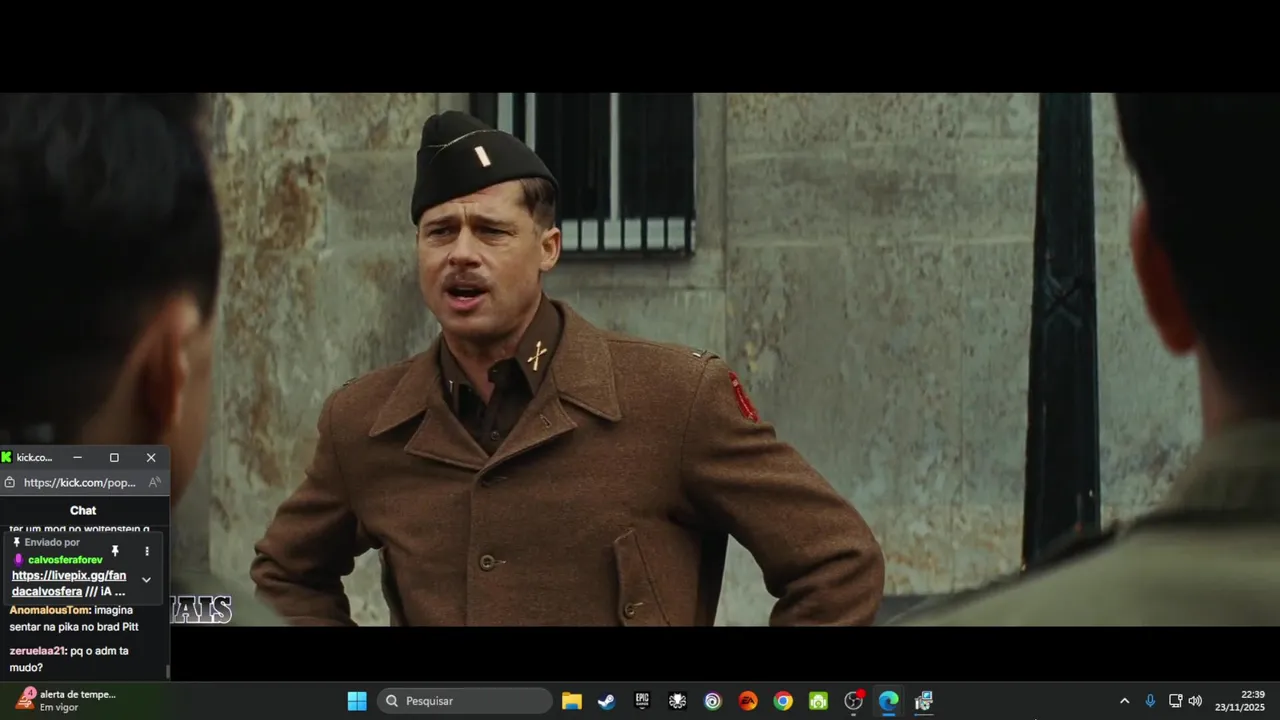
Task: Open File Explorer from the taskbar
Action: [x=572, y=701]
